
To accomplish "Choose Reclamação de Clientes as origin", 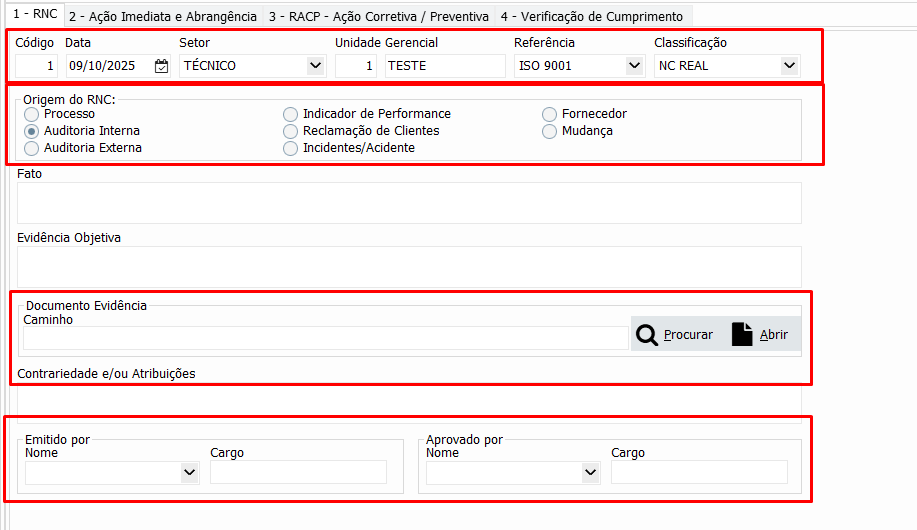I will pos(291,131).
